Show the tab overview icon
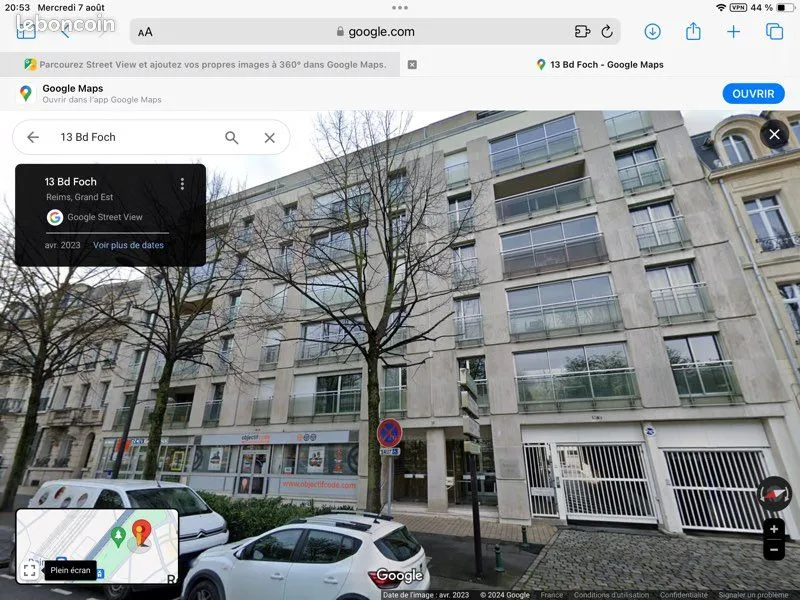 pyautogui.click(x=774, y=32)
